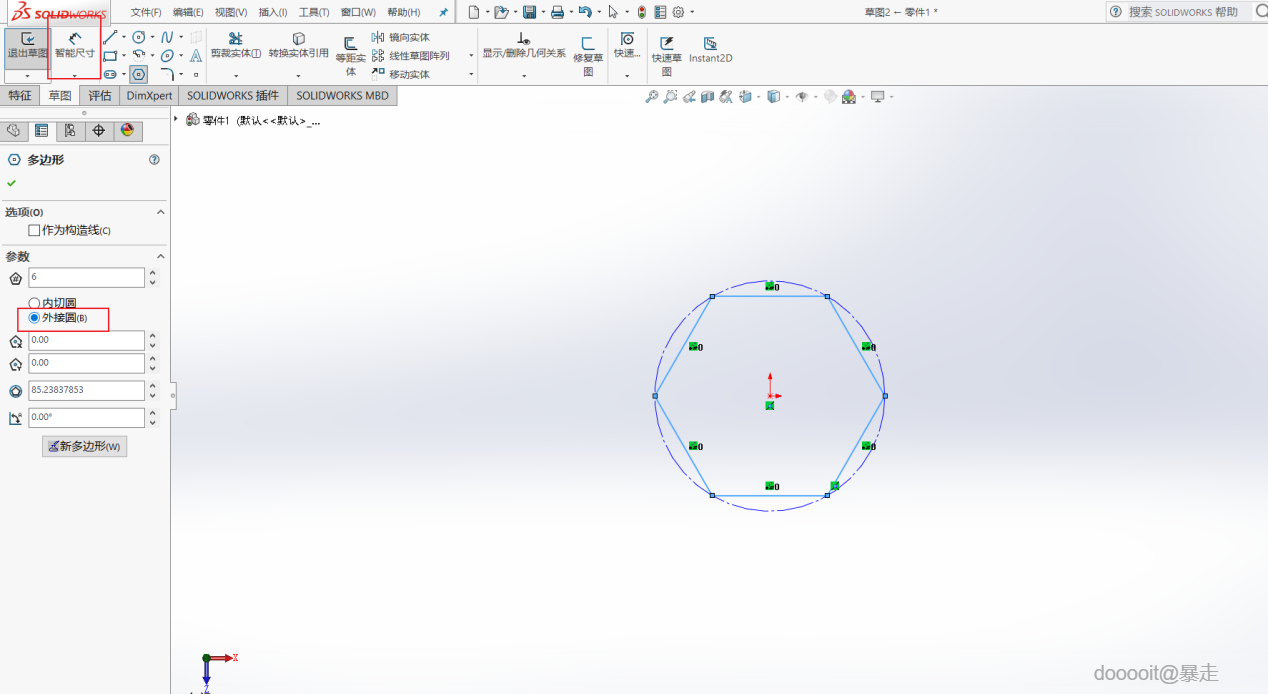
Task: Open the 工具(T) menu
Action: pyautogui.click(x=314, y=12)
